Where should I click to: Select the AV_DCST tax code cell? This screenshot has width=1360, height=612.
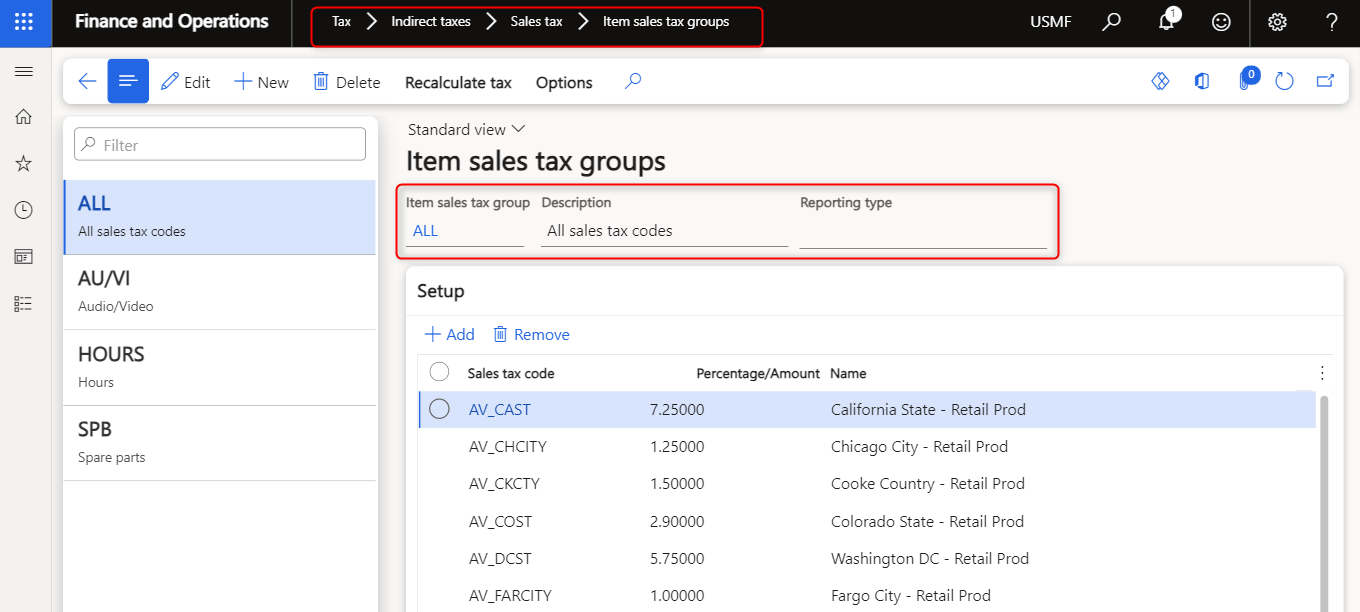(x=500, y=558)
